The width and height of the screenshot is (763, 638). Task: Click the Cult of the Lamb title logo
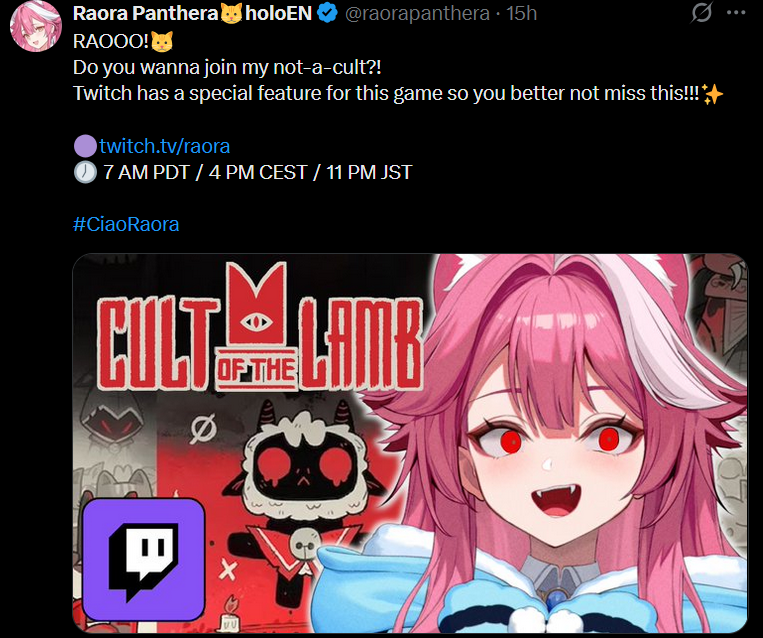tap(259, 327)
